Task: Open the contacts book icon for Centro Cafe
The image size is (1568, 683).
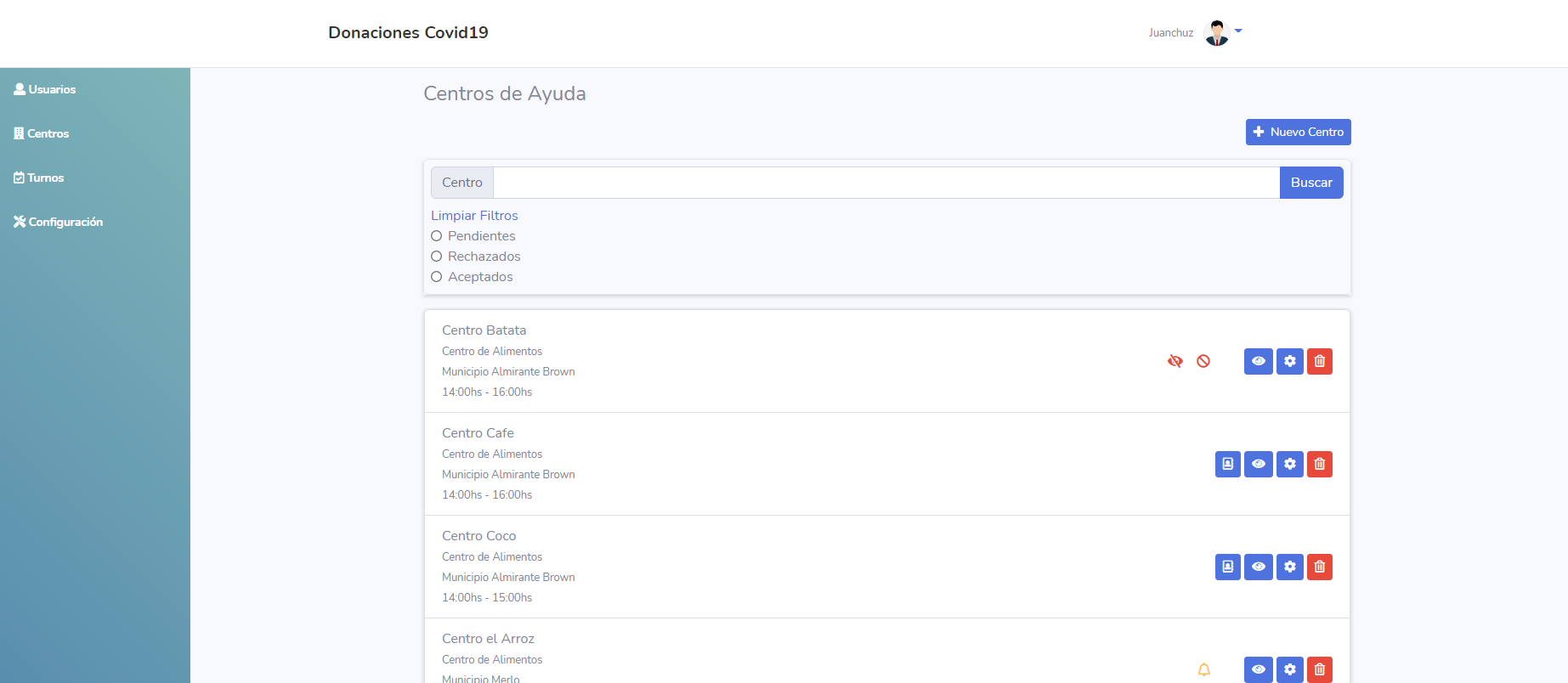Action: coord(1228,464)
